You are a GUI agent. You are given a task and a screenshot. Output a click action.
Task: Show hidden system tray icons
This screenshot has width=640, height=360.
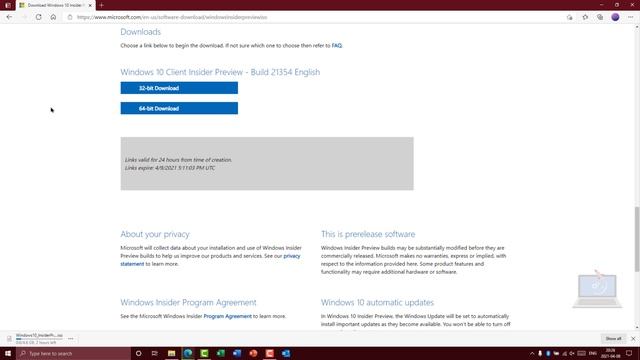[x=532, y=353]
